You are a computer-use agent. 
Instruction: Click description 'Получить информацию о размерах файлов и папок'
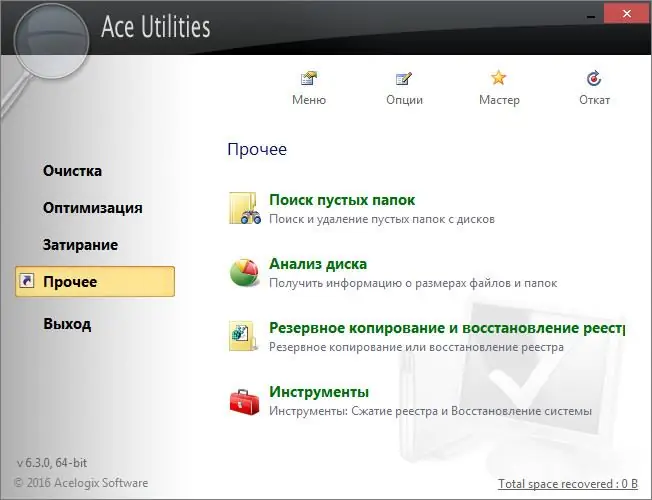pyautogui.click(x=413, y=283)
